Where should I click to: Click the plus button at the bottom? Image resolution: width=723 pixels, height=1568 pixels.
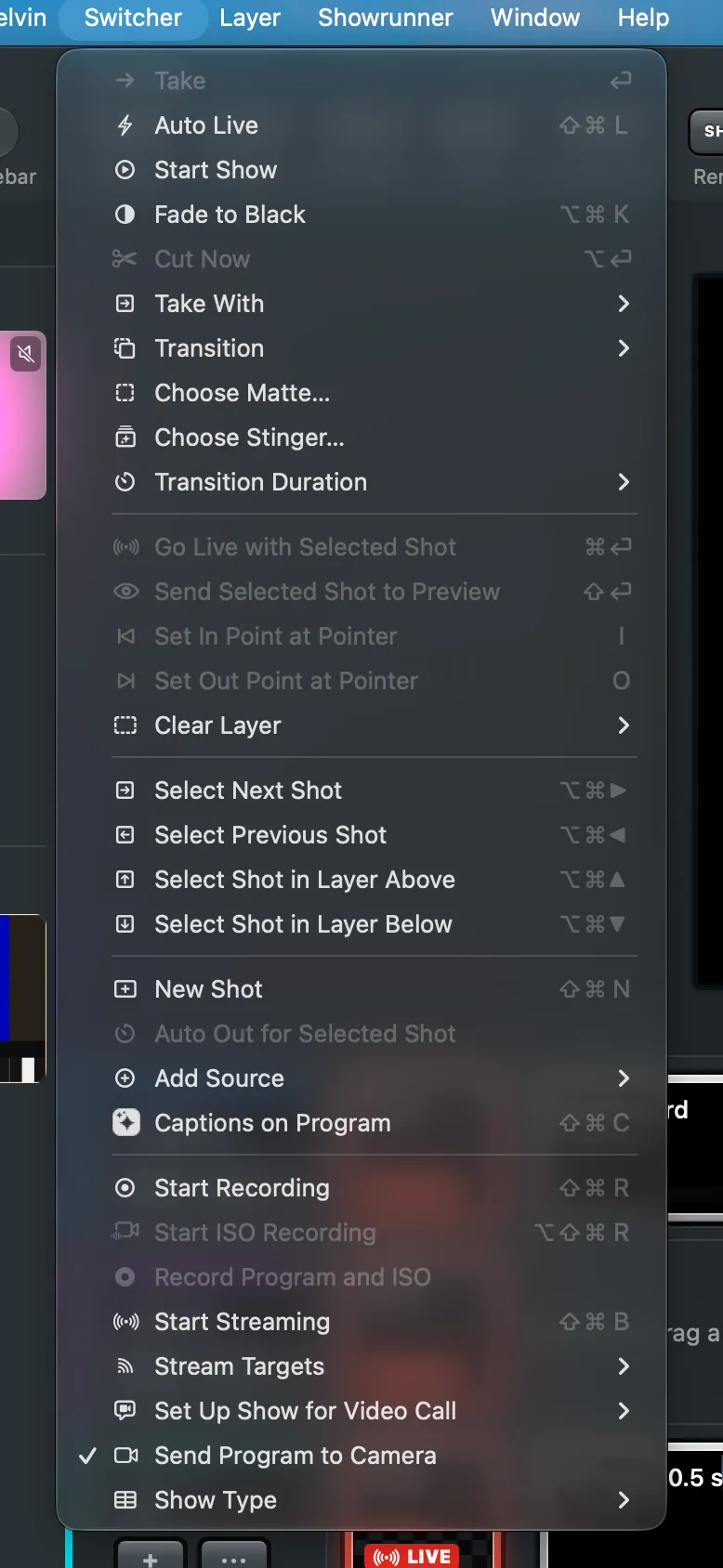pos(151,1556)
